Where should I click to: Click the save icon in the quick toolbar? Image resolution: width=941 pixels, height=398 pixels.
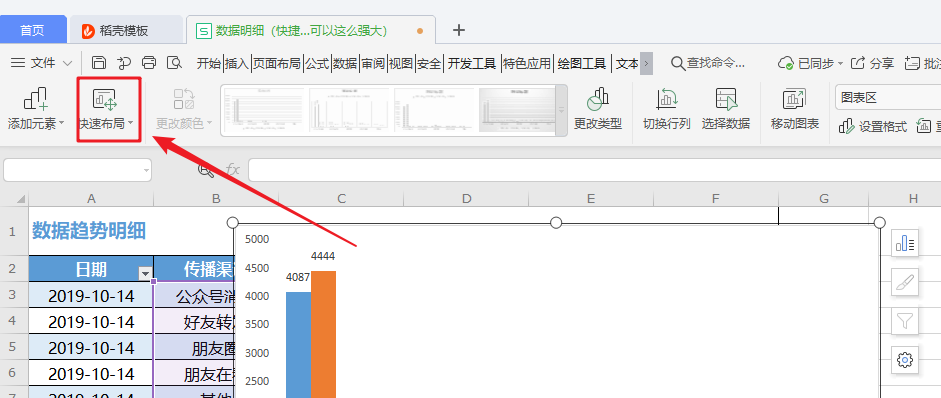(99, 63)
